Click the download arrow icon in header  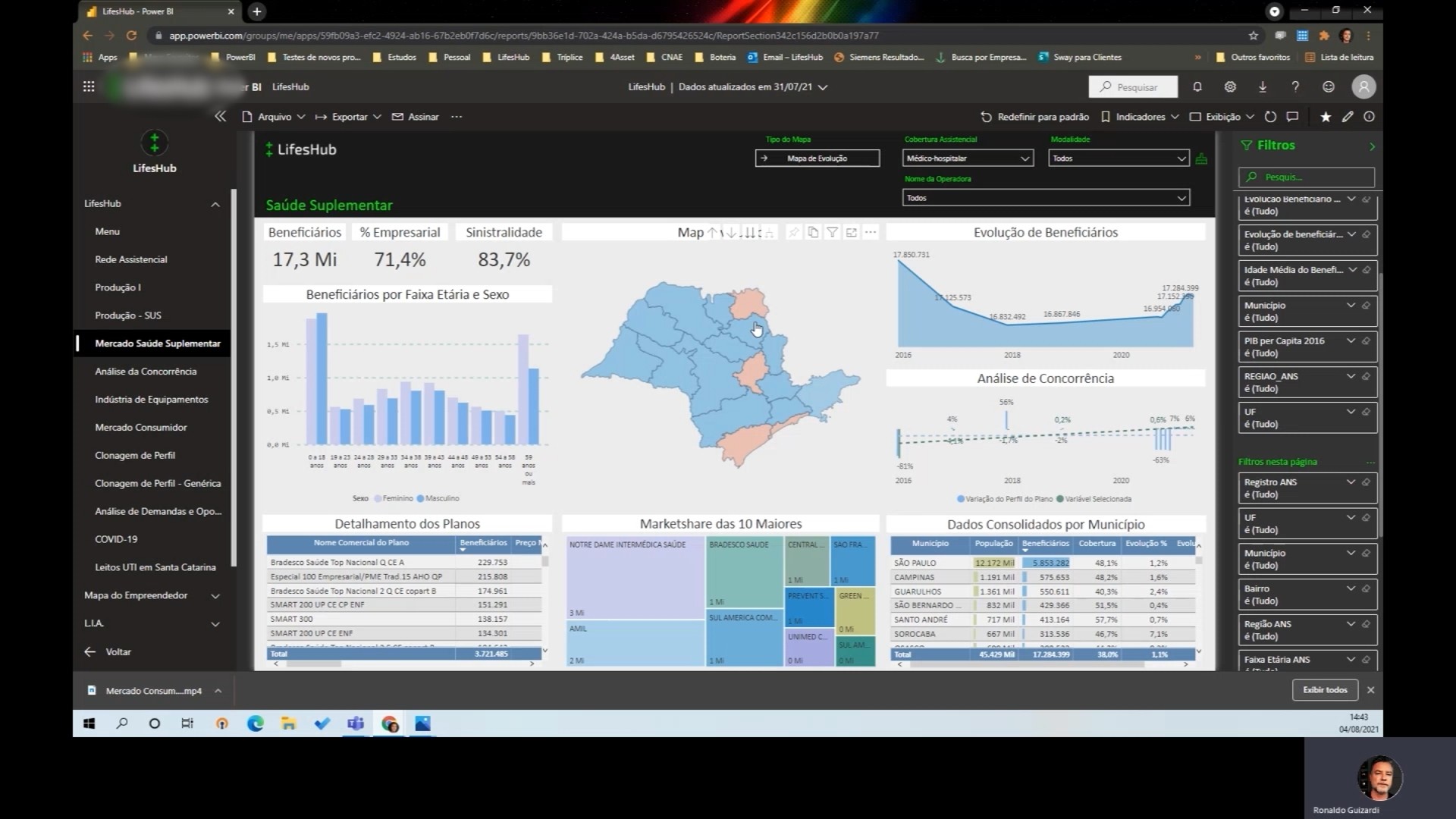coord(1263,87)
